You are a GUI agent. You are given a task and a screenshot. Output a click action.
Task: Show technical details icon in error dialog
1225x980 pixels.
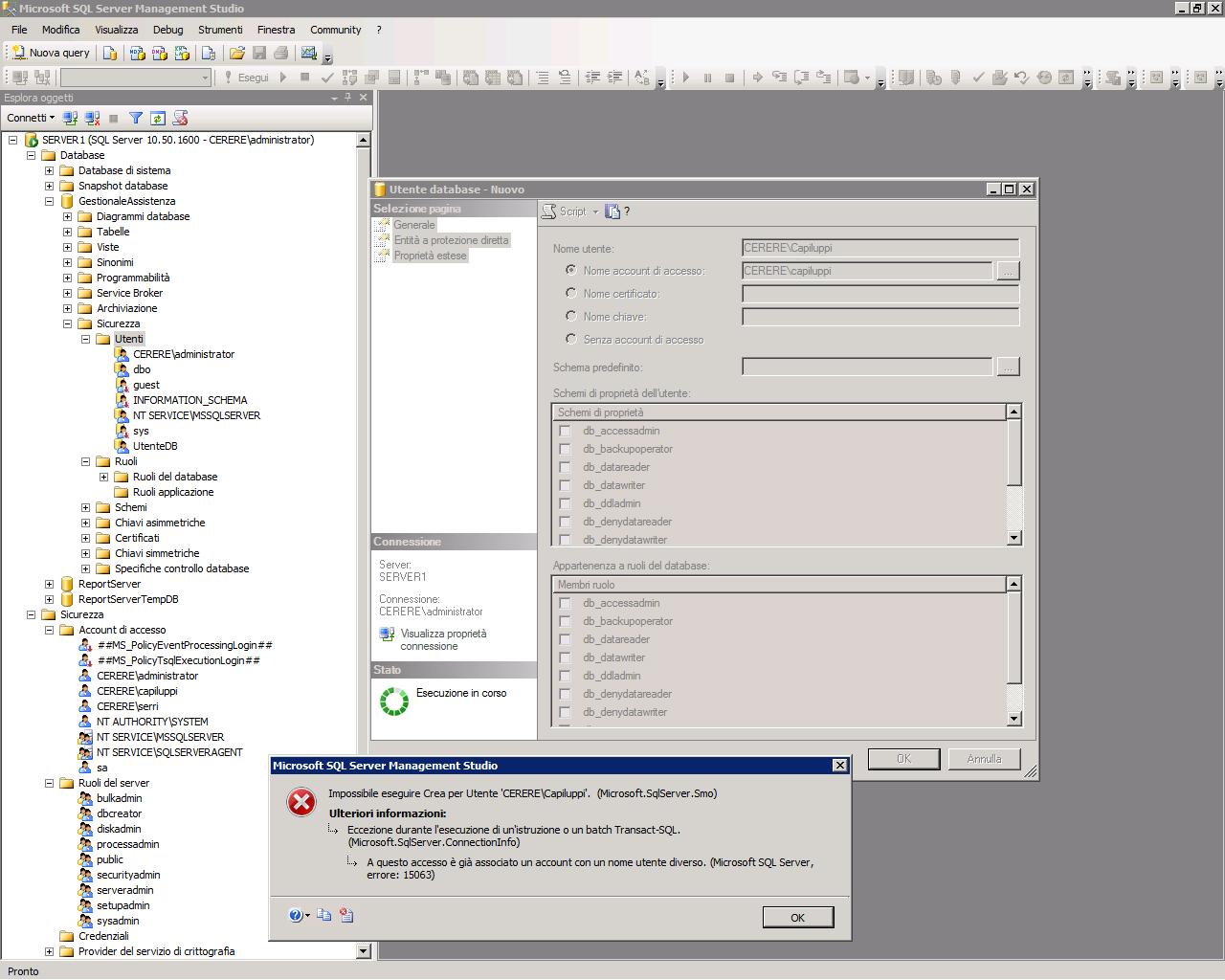click(346, 915)
